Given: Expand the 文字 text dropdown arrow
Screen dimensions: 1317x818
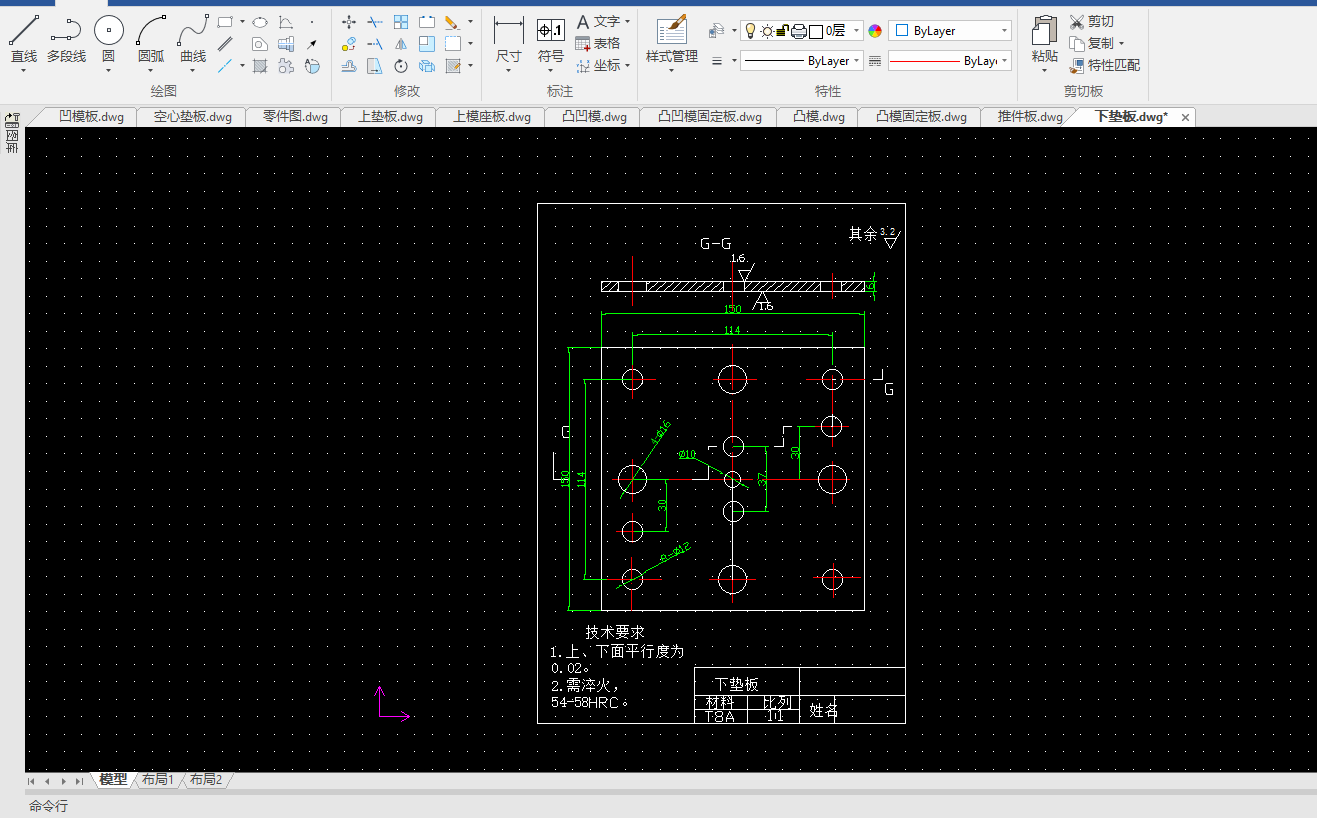Looking at the screenshot, I should (627, 21).
